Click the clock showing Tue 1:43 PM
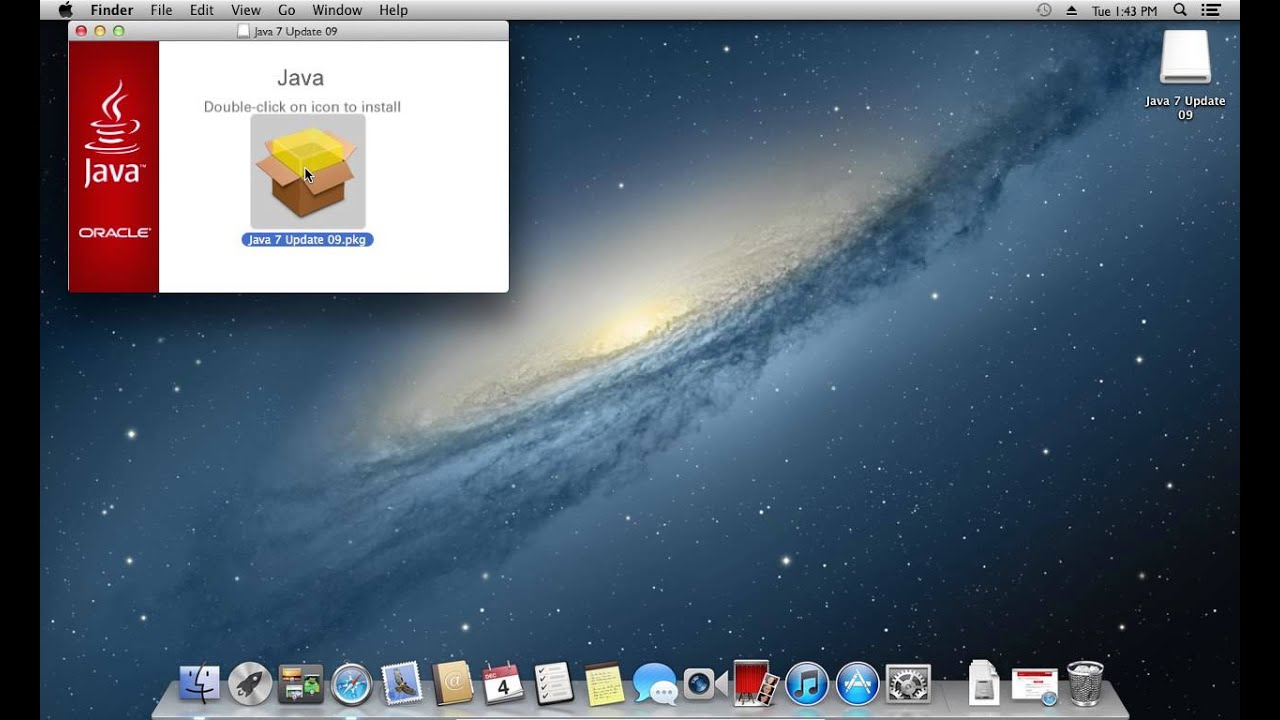Screen dimensions: 1280x720 coord(1125,11)
